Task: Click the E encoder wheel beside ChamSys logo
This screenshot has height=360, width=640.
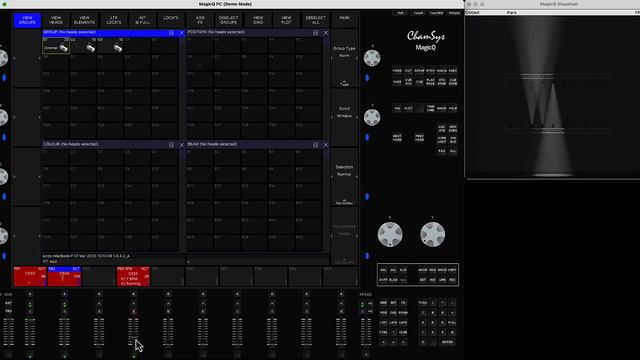Action: [372, 58]
